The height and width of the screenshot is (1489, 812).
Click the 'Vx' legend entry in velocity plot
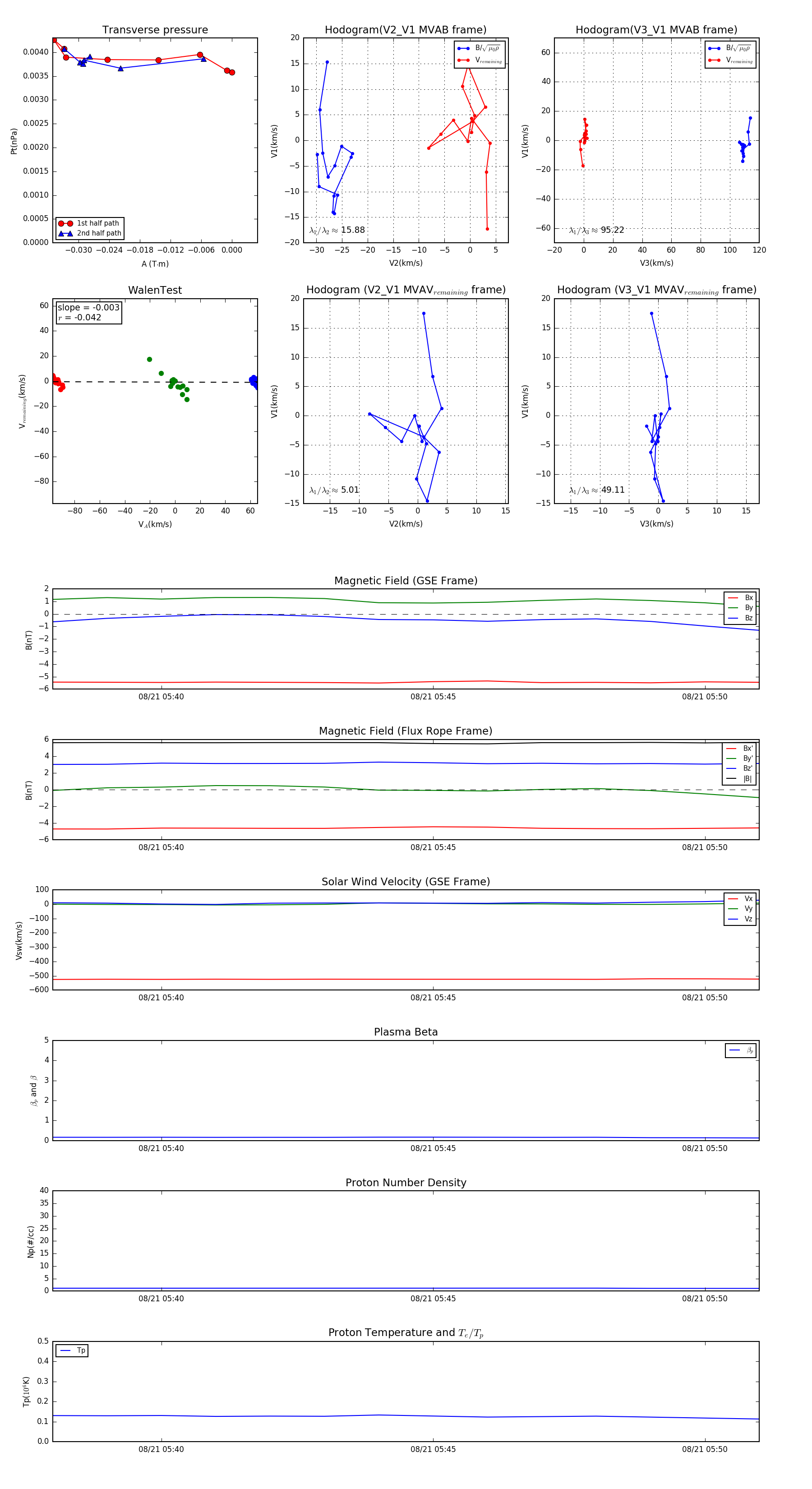pos(740,898)
